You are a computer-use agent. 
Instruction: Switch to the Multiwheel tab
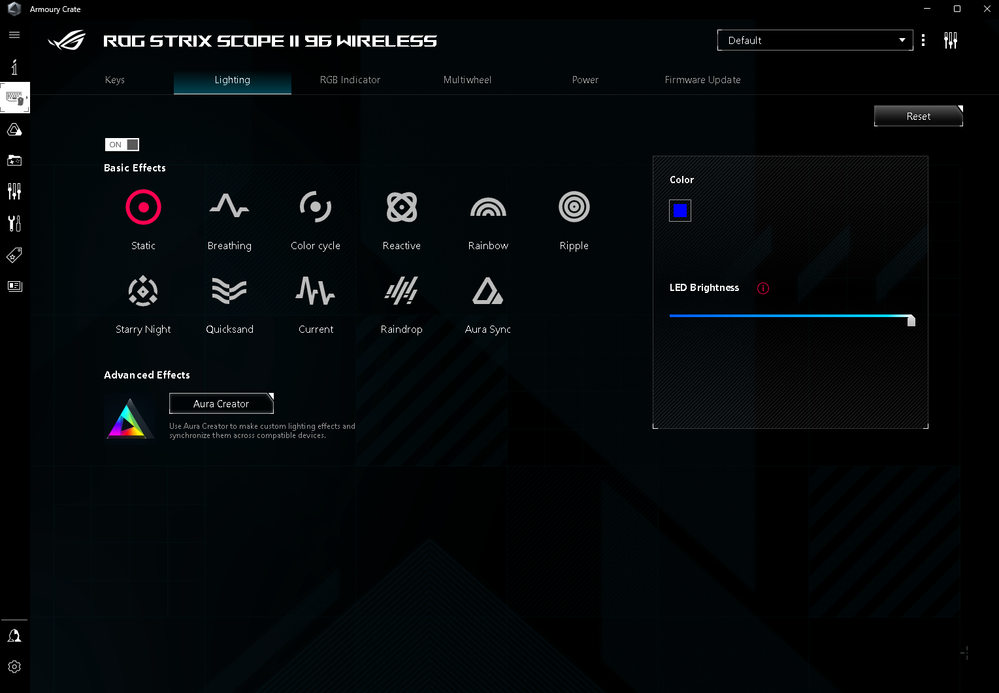467,80
